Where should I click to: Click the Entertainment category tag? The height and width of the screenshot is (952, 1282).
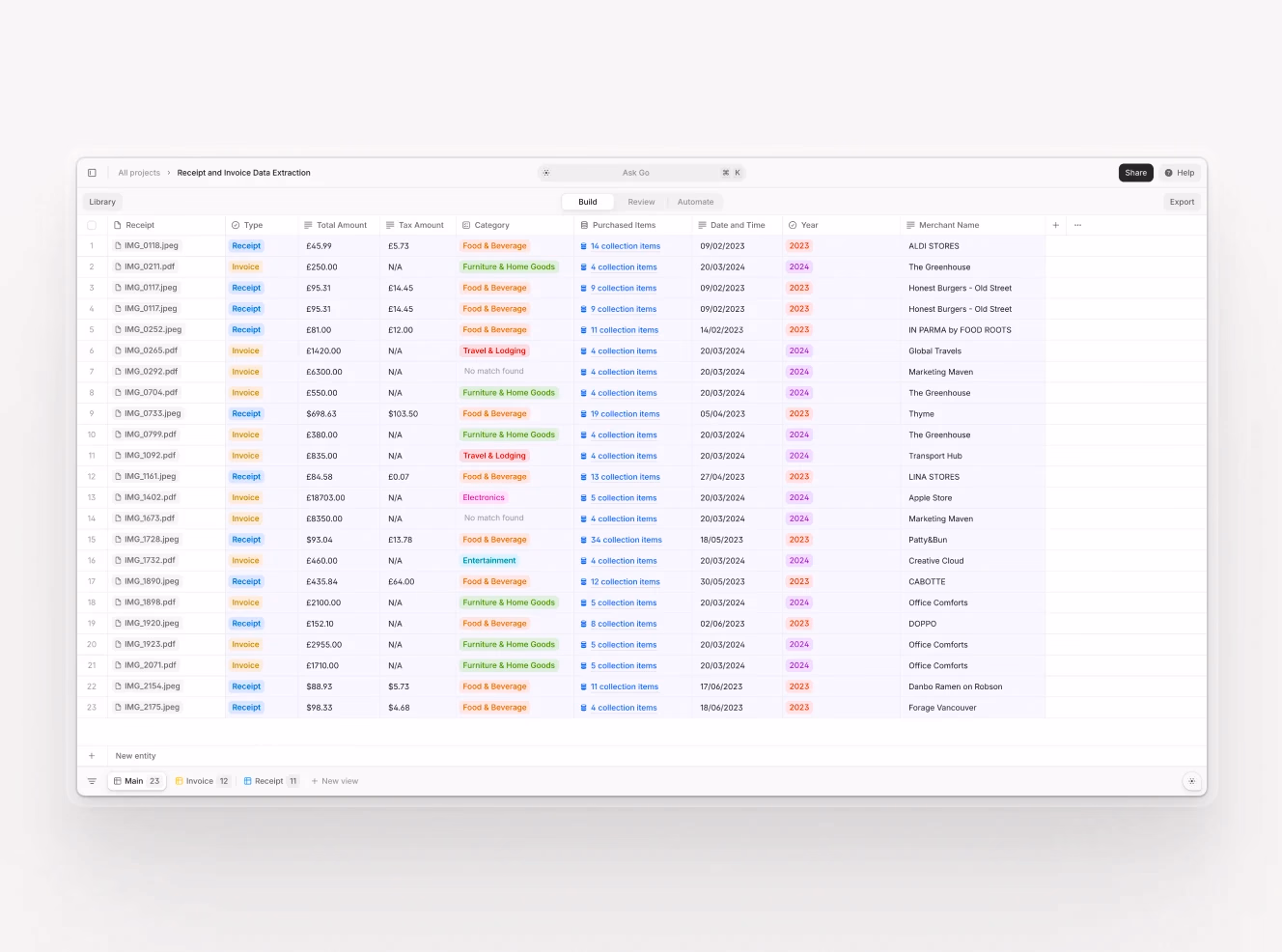coord(489,561)
